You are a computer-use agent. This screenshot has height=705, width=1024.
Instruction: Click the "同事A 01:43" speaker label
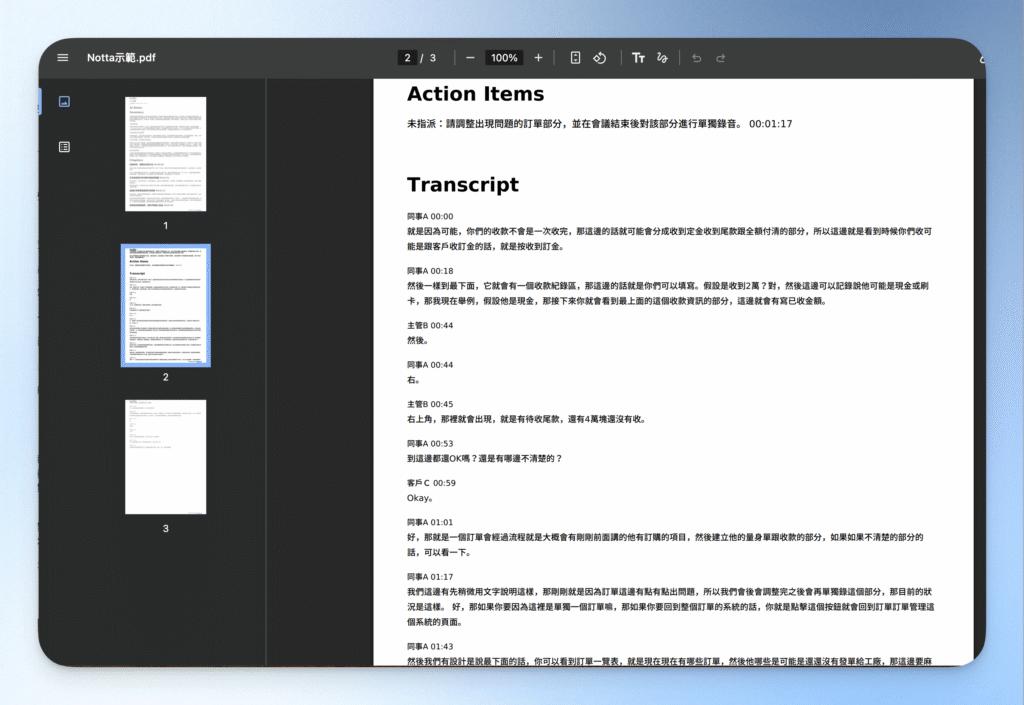point(430,647)
